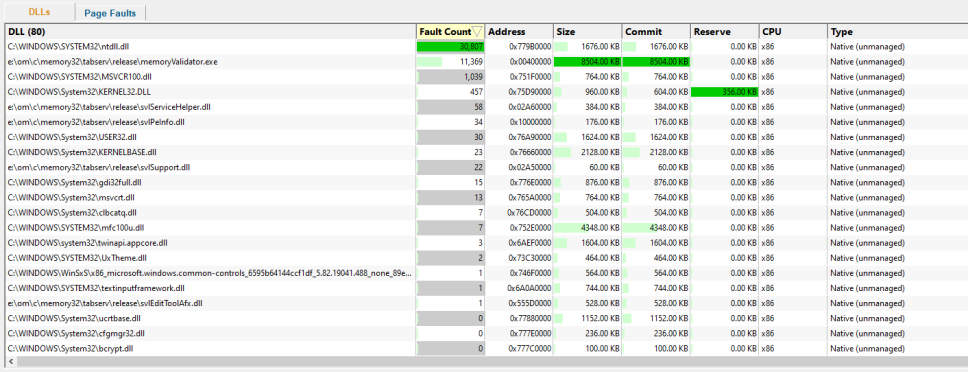Sort by the DLL (80) column header
This screenshot has width=968, height=372.
click(211, 32)
